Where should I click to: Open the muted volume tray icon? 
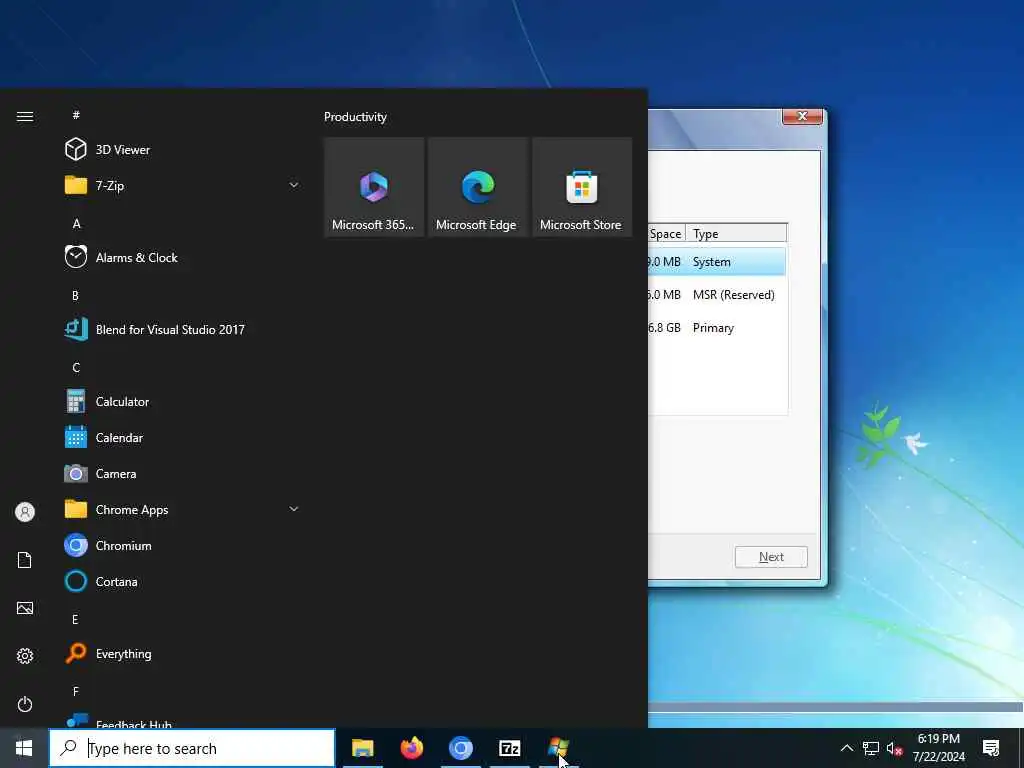(x=894, y=748)
